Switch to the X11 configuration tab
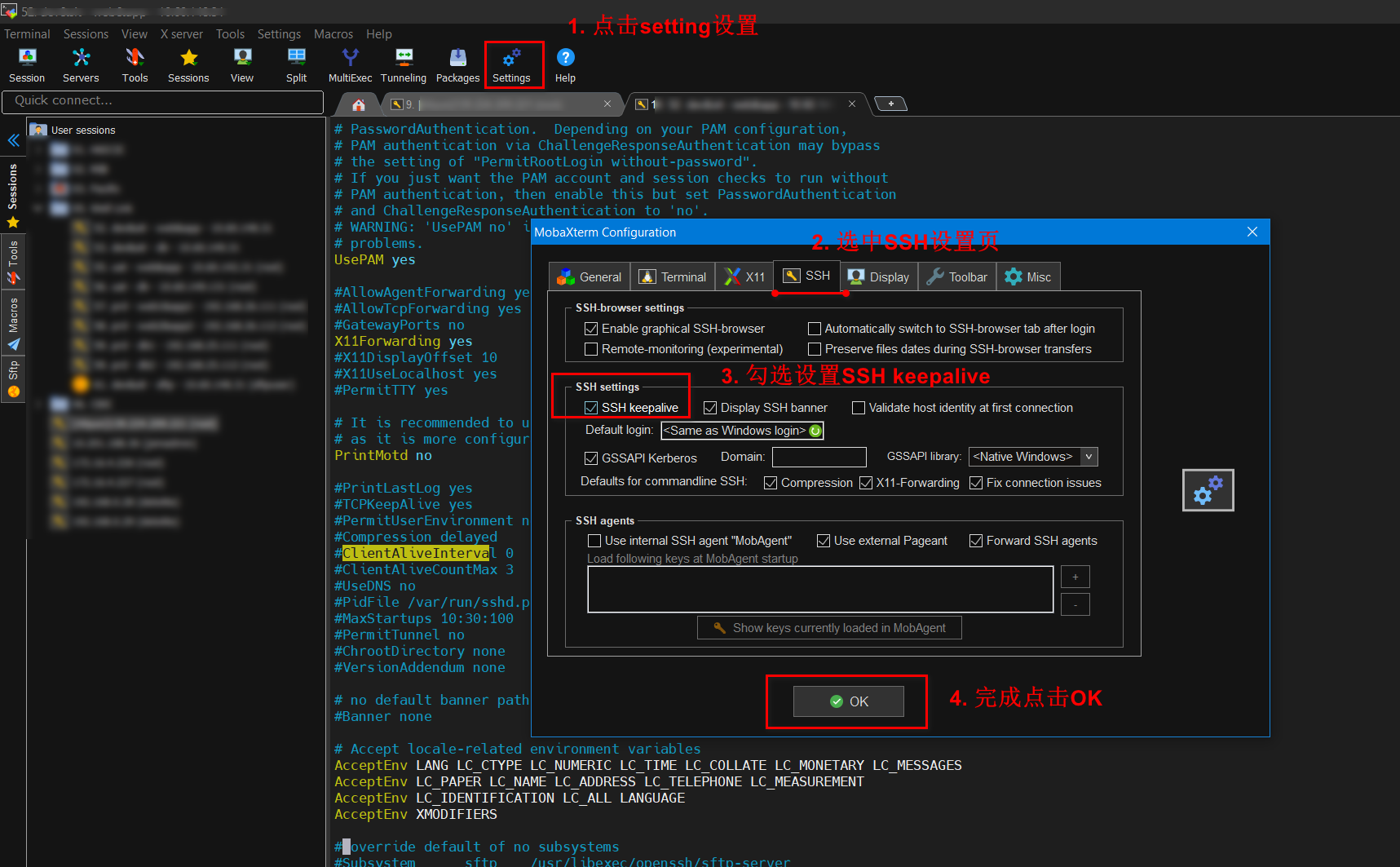The height and width of the screenshot is (867, 1400). pos(744,276)
